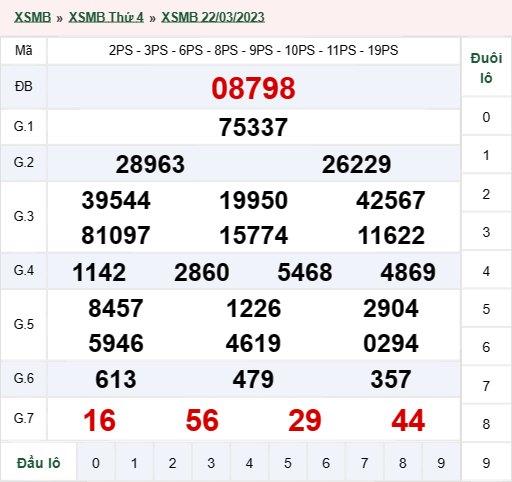The image size is (512, 482).
Task: Click the special prize number 08798
Action: pyautogui.click(x=253, y=88)
